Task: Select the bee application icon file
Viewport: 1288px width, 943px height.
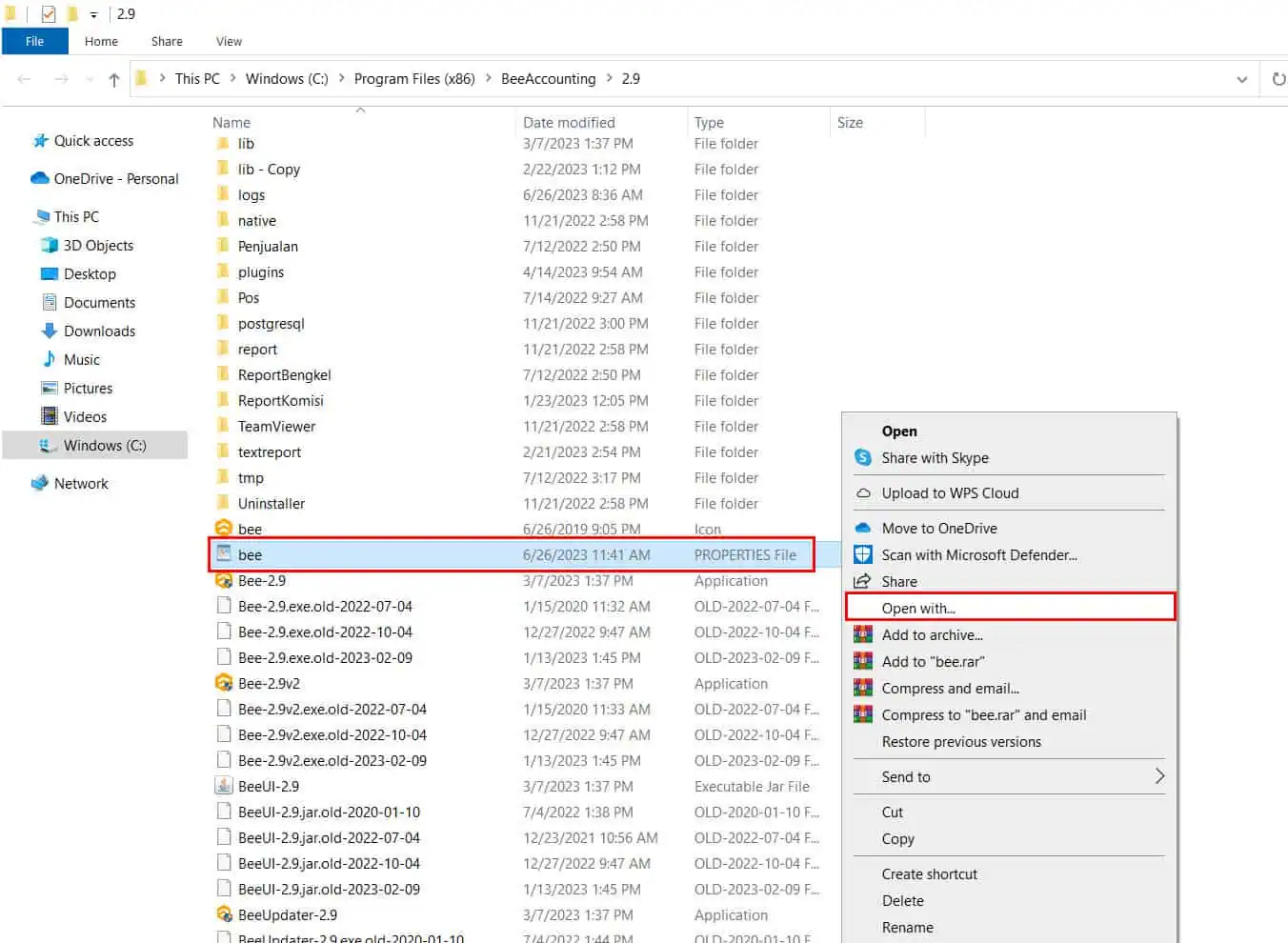Action: (x=224, y=529)
